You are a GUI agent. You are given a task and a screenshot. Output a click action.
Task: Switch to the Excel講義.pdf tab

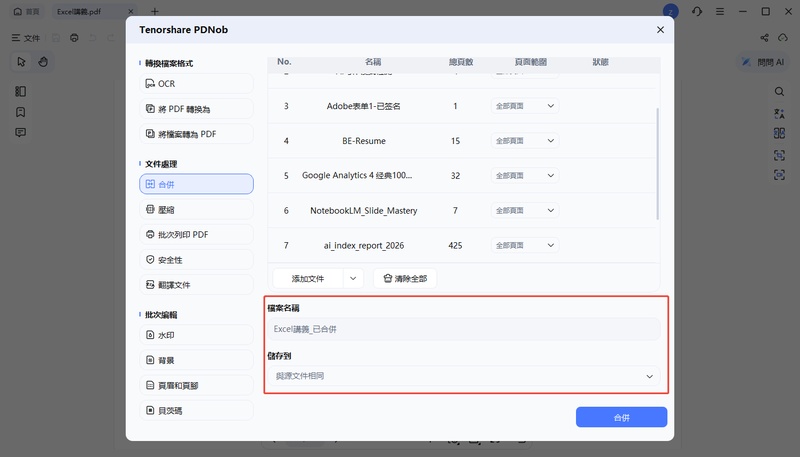tap(79, 11)
